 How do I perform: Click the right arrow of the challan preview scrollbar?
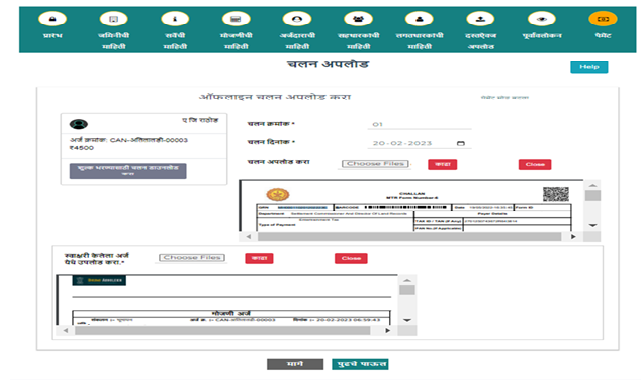(x=573, y=237)
